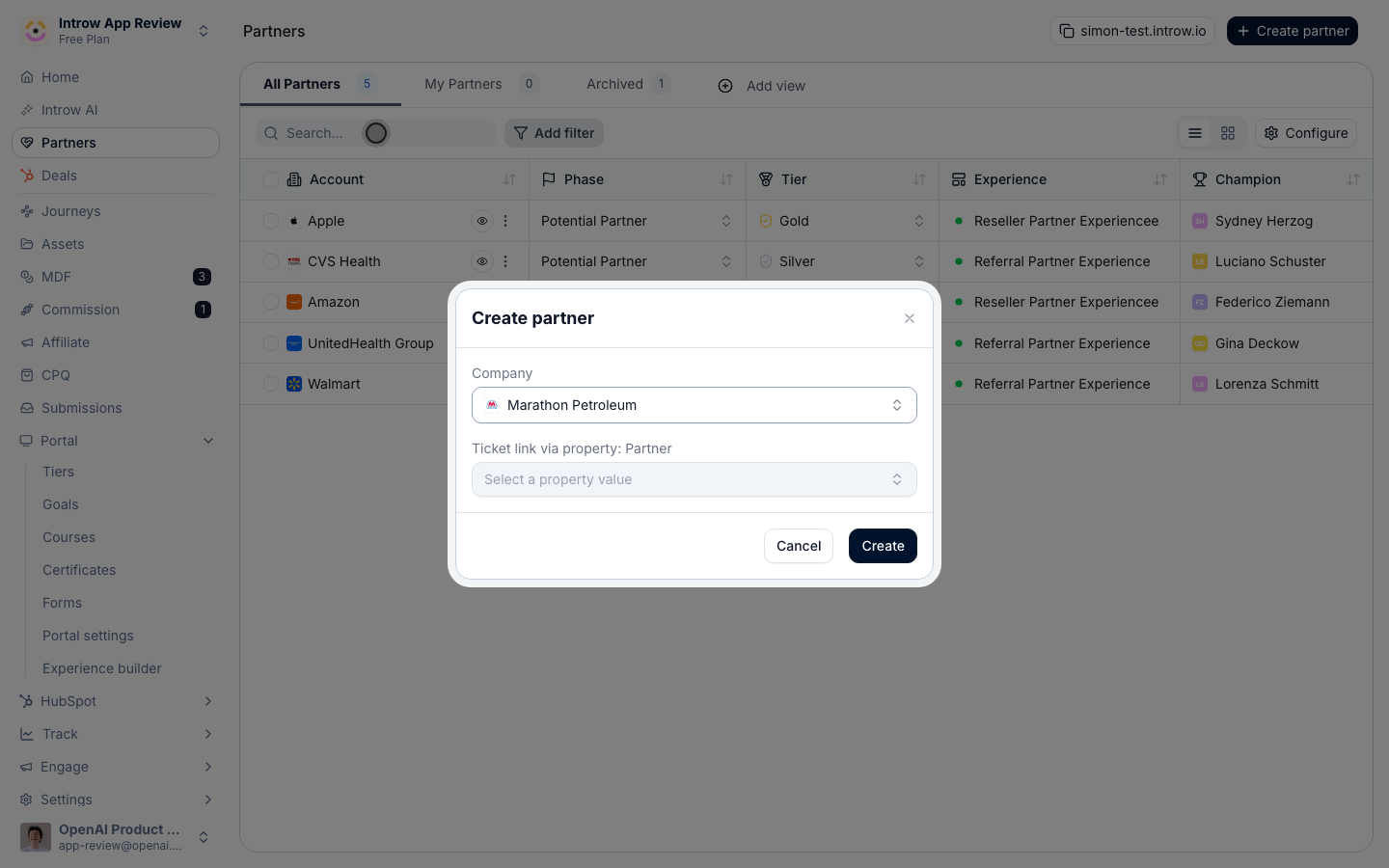Click Create partner button in header

pos(1293,31)
